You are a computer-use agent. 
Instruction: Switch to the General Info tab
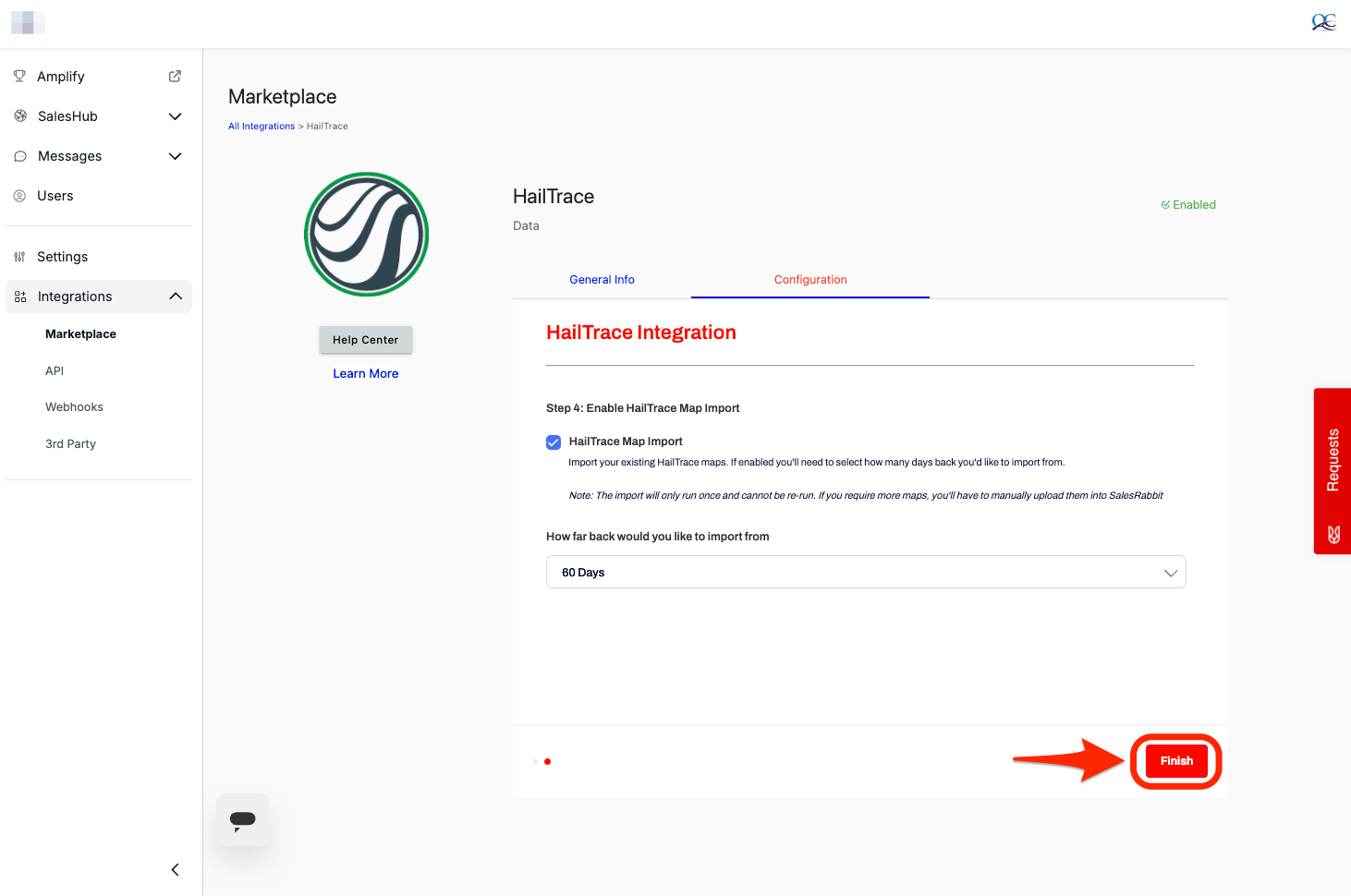coord(602,280)
